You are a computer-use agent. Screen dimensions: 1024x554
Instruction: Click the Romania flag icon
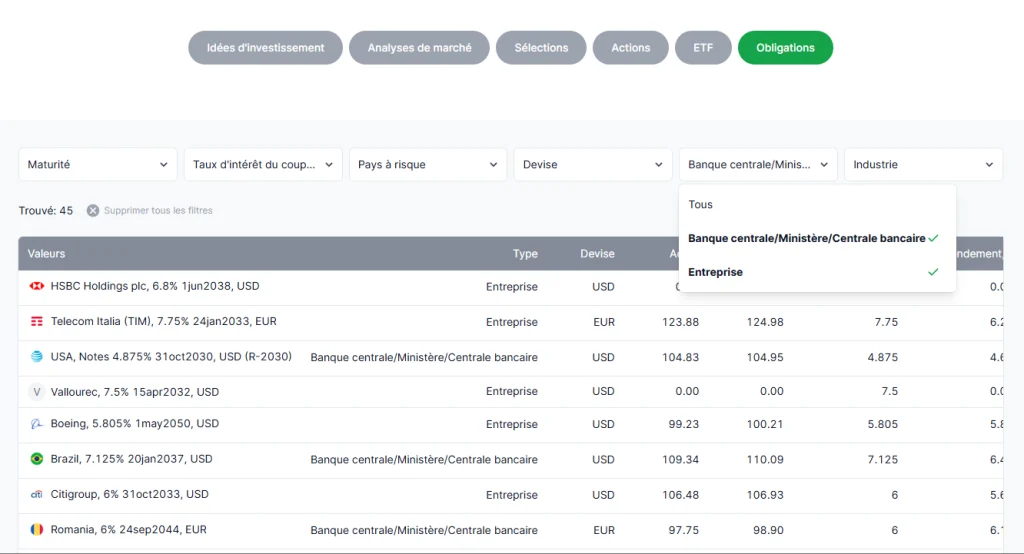tap(37, 530)
